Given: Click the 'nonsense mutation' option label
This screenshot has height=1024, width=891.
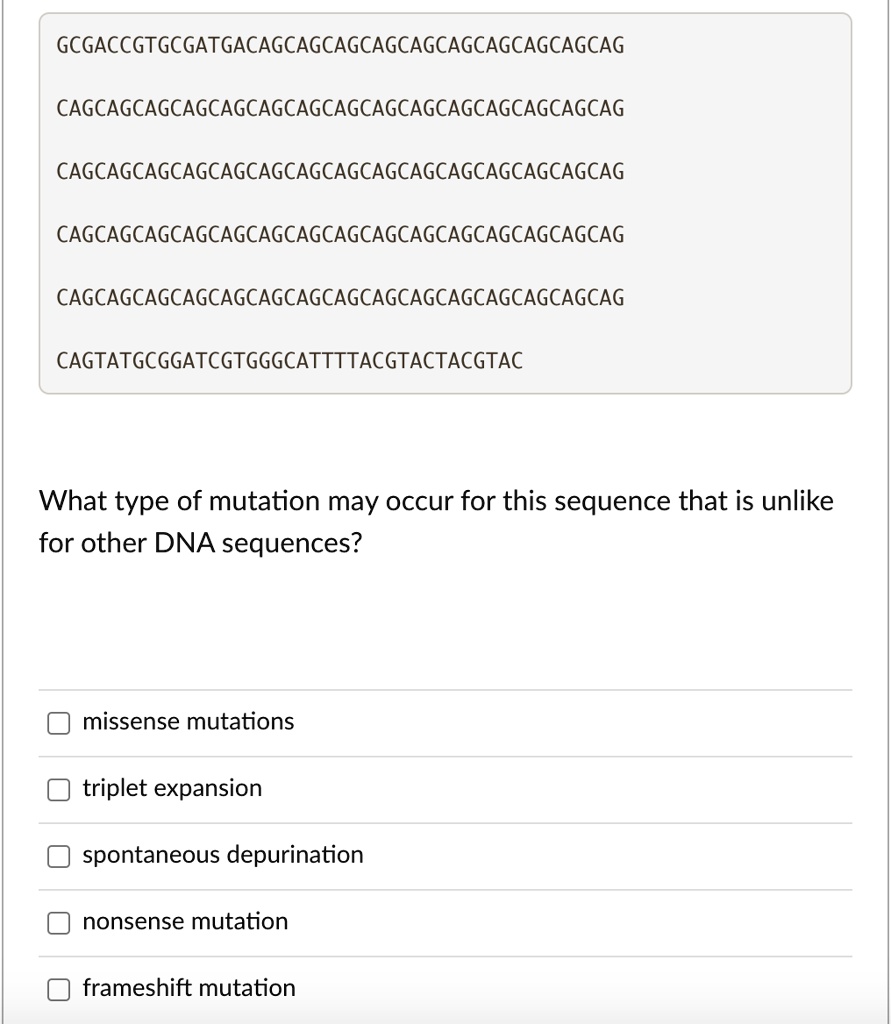Looking at the screenshot, I should (185, 921).
